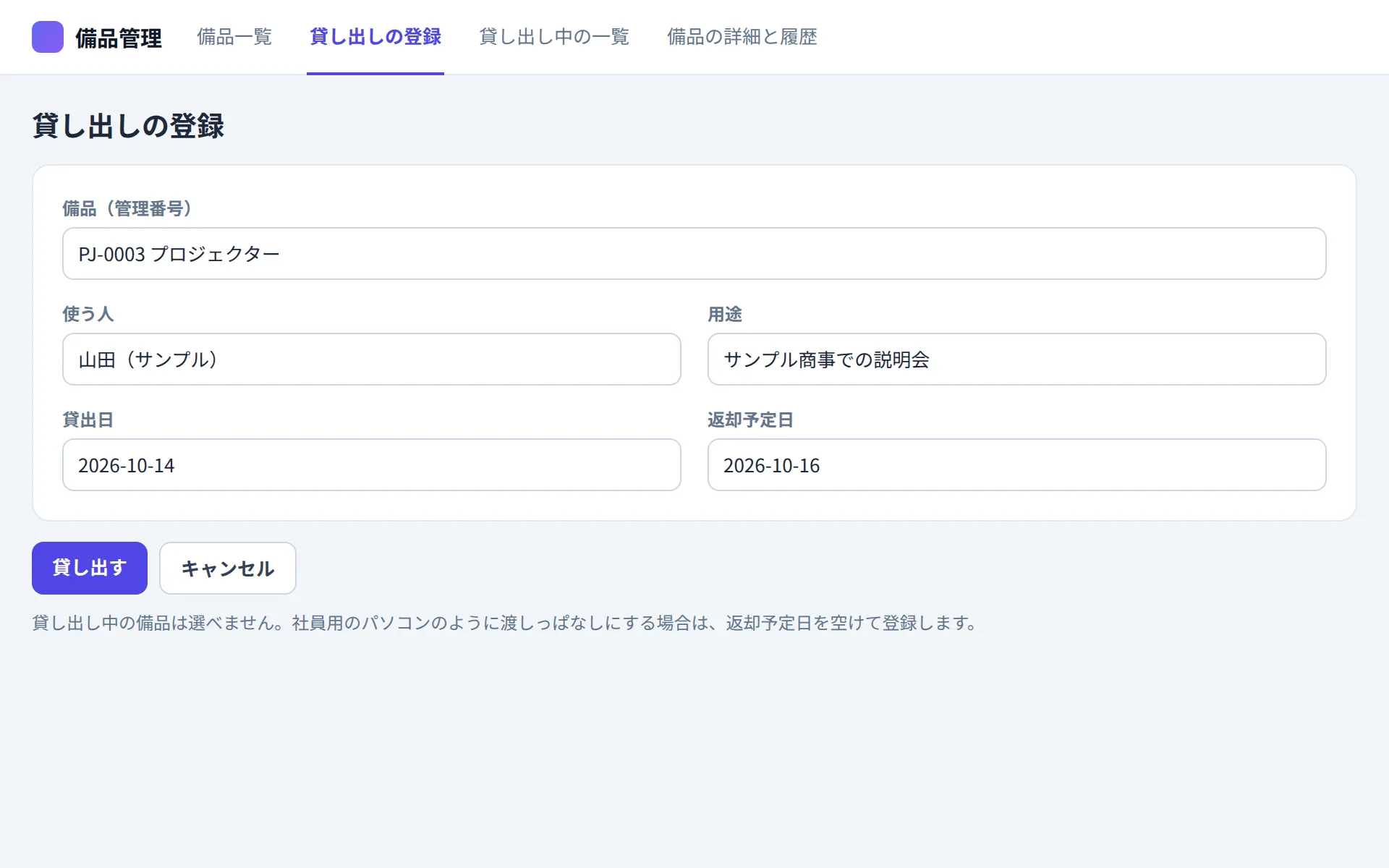Screen dimensions: 1389x868
Task: Click the 備品管理 title text
Action: click(119, 38)
